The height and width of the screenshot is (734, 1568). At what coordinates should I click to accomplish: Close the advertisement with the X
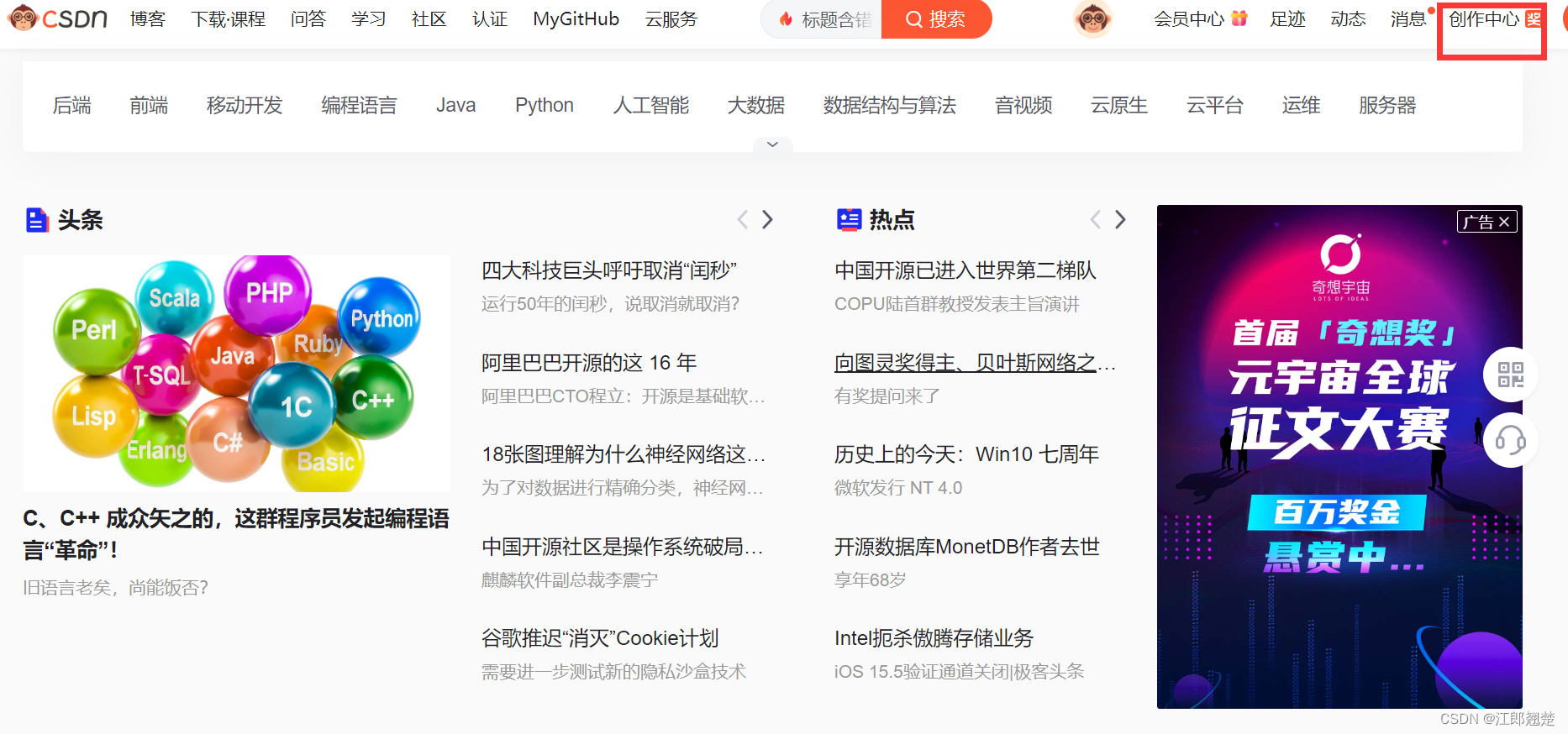pyautogui.click(x=1504, y=222)
